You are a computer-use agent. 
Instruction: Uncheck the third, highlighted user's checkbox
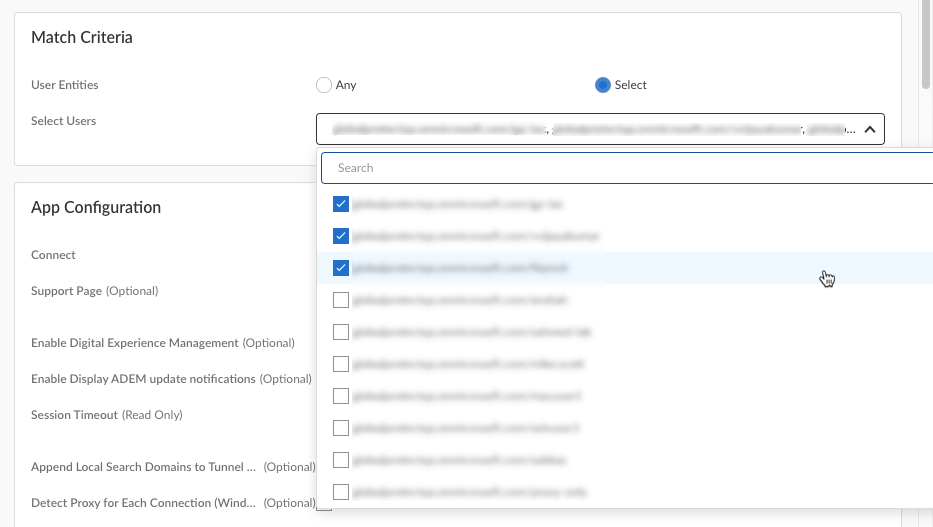[x=341, y=268]
